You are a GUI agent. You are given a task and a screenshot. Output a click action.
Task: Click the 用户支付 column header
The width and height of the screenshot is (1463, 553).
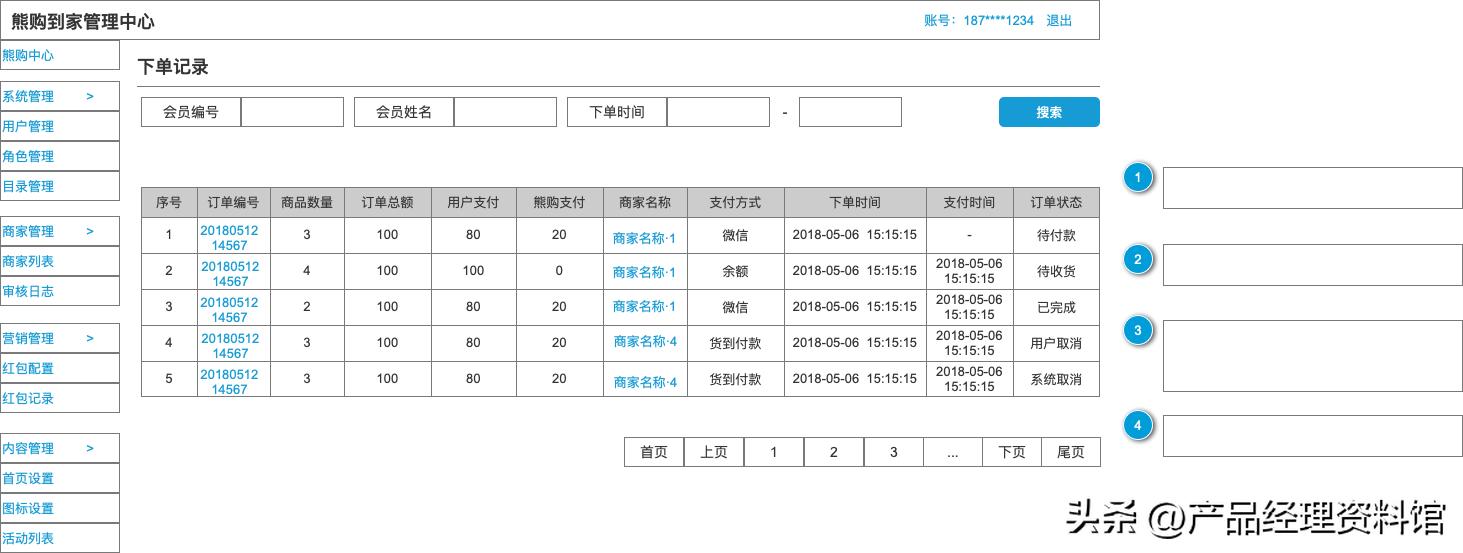(x=474, y=202)
